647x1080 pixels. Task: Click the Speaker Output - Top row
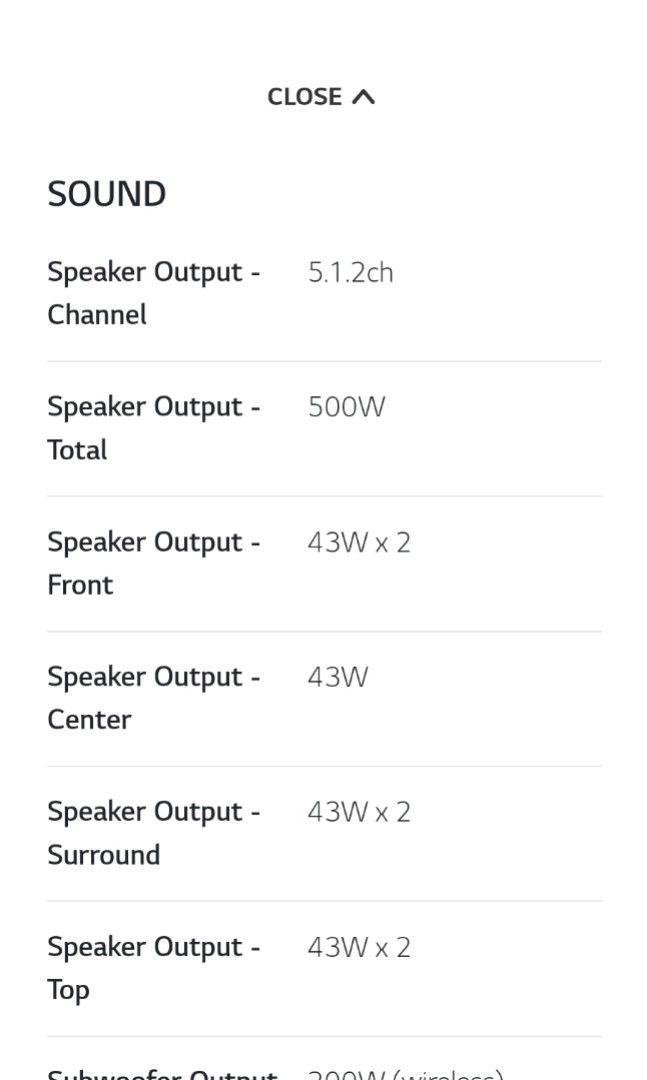coord(153,967)
